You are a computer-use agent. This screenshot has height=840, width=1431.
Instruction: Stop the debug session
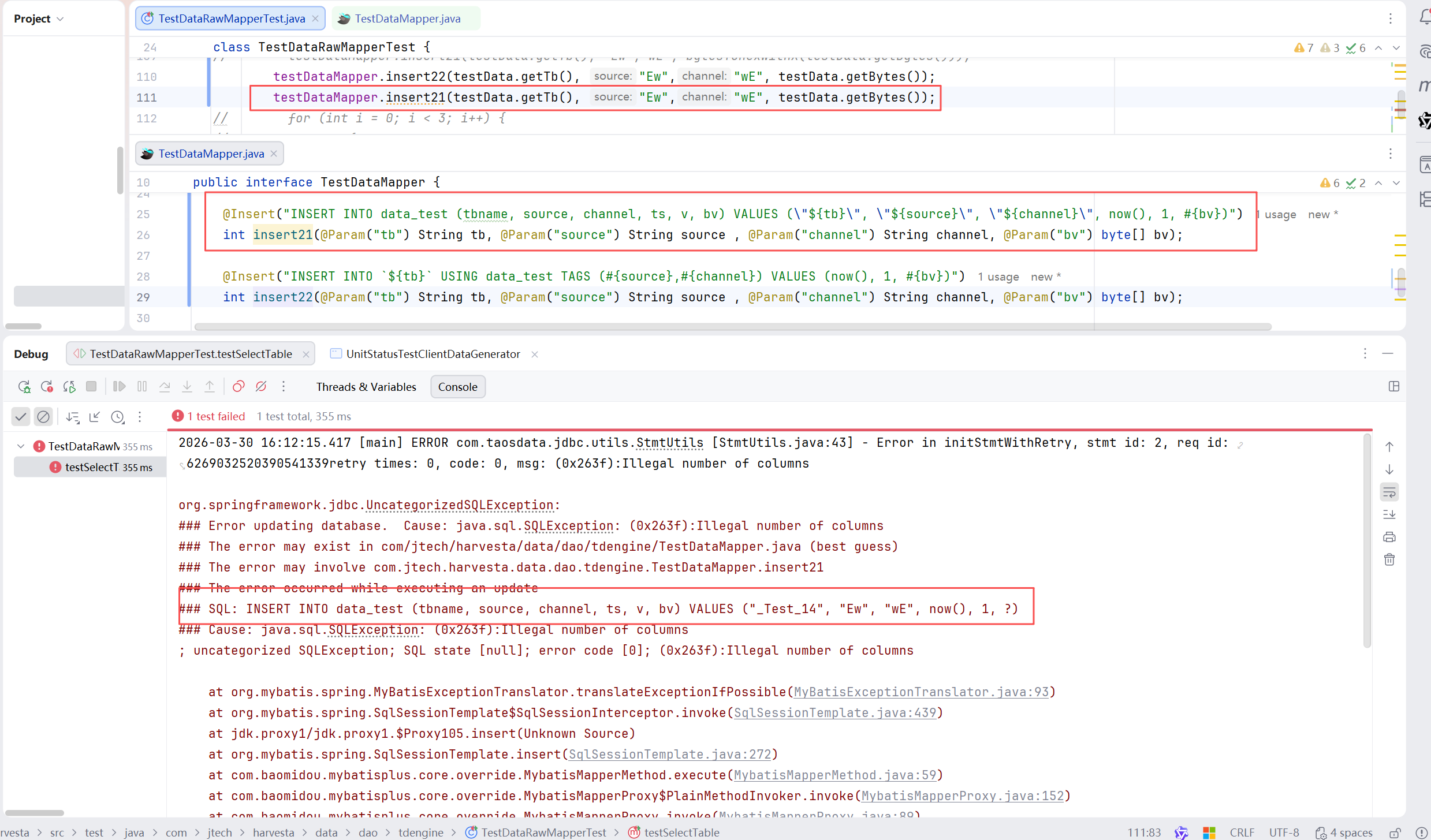(x=91, y=387)
